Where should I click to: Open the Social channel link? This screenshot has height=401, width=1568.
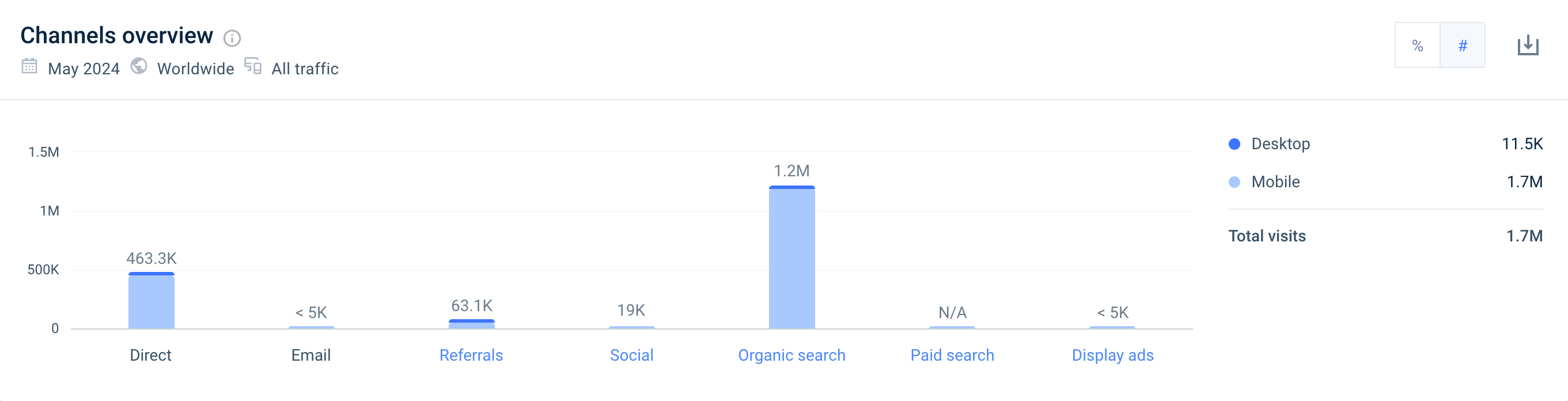[x=631, y=355]
